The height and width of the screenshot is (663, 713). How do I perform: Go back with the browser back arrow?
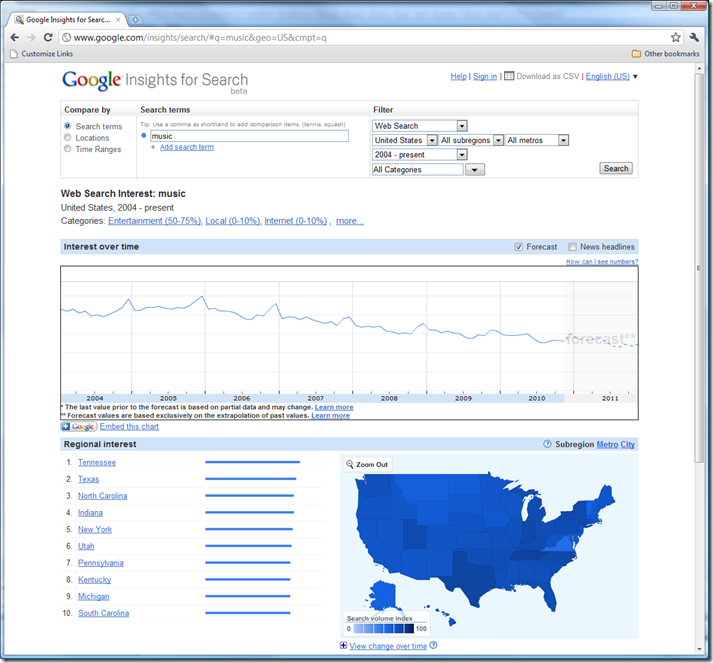tap(15, 37)
